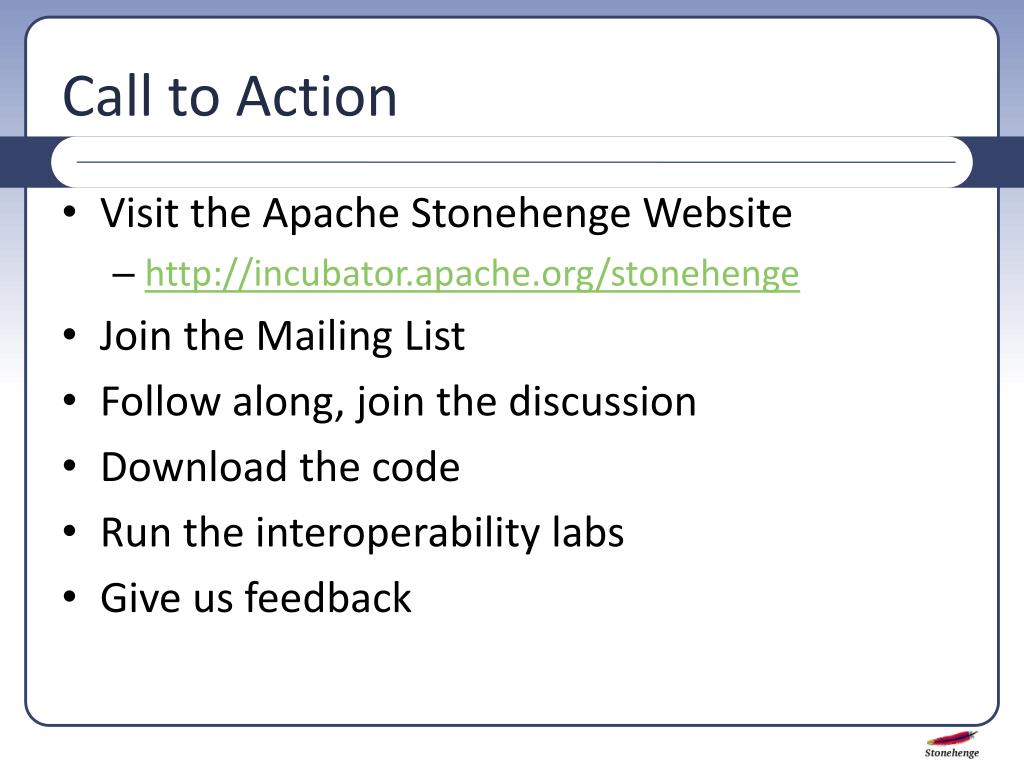This screenshot has width=1024, height=768.
Task: Click the bullet dot before 'Follow along'
Action: click(x=70, y=400)
